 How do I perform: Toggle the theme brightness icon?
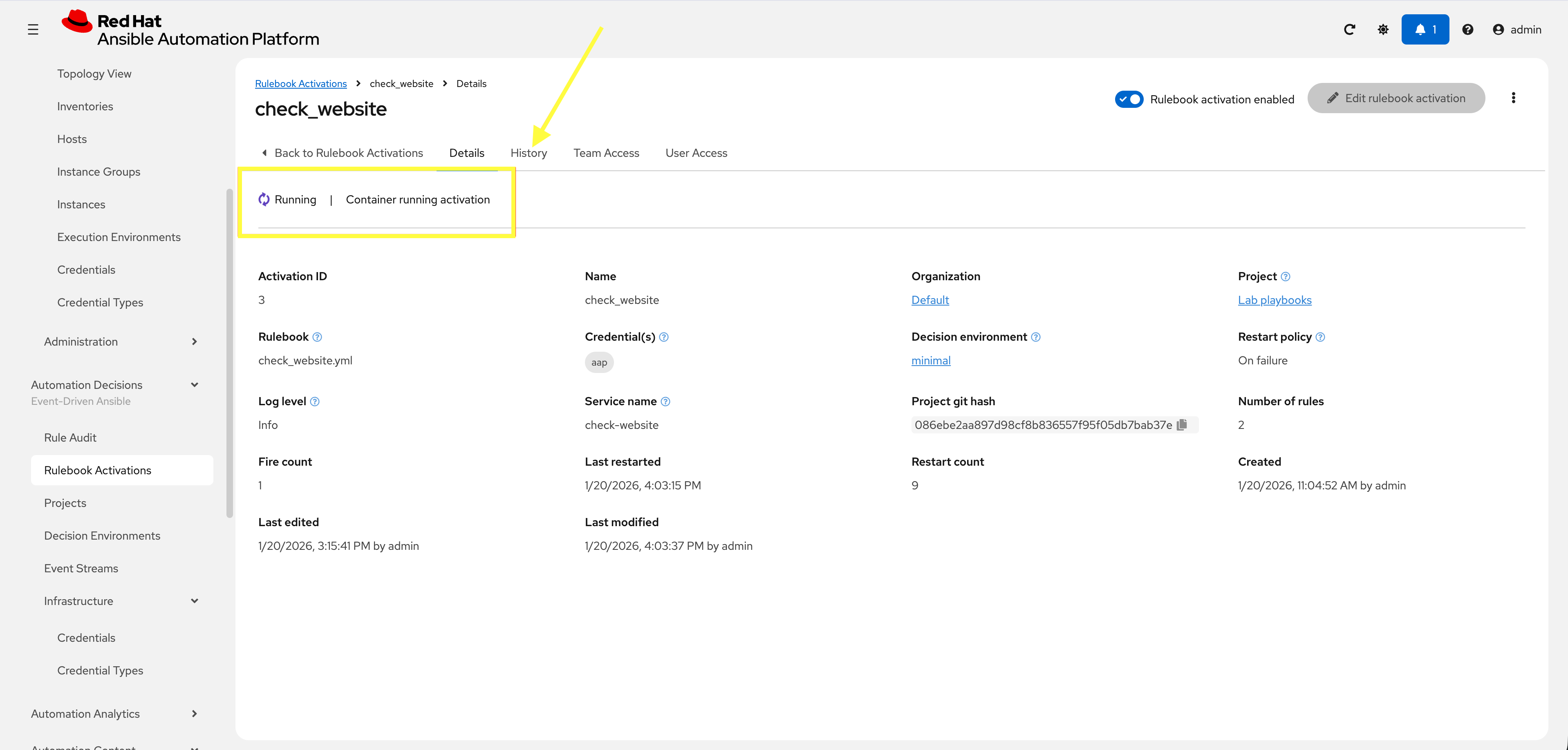pyautogui.click(x=1383, y=29)
